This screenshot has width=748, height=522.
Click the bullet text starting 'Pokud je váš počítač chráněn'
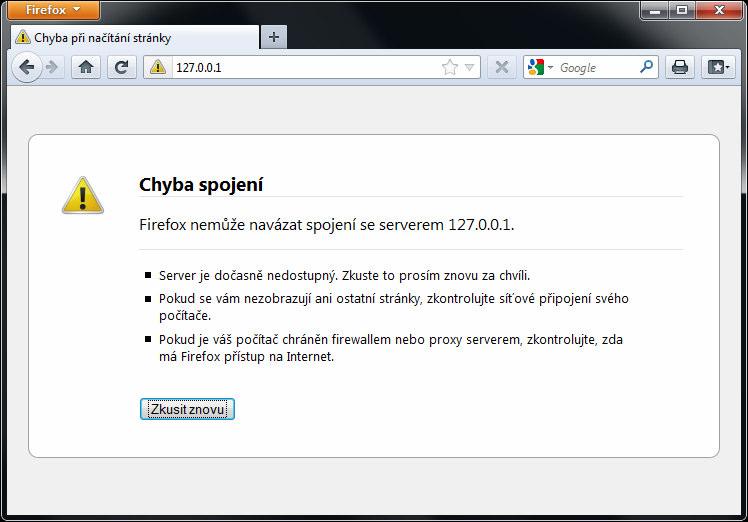[391, 348]
